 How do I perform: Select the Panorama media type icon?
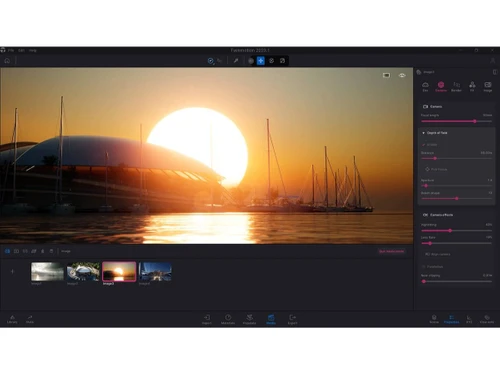[16, 251]
